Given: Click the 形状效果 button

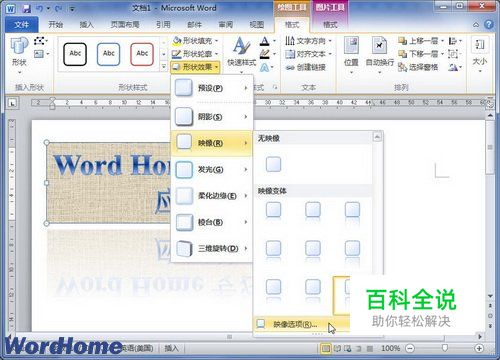Looking at the screenshot, I should click(x=195, y=67).
